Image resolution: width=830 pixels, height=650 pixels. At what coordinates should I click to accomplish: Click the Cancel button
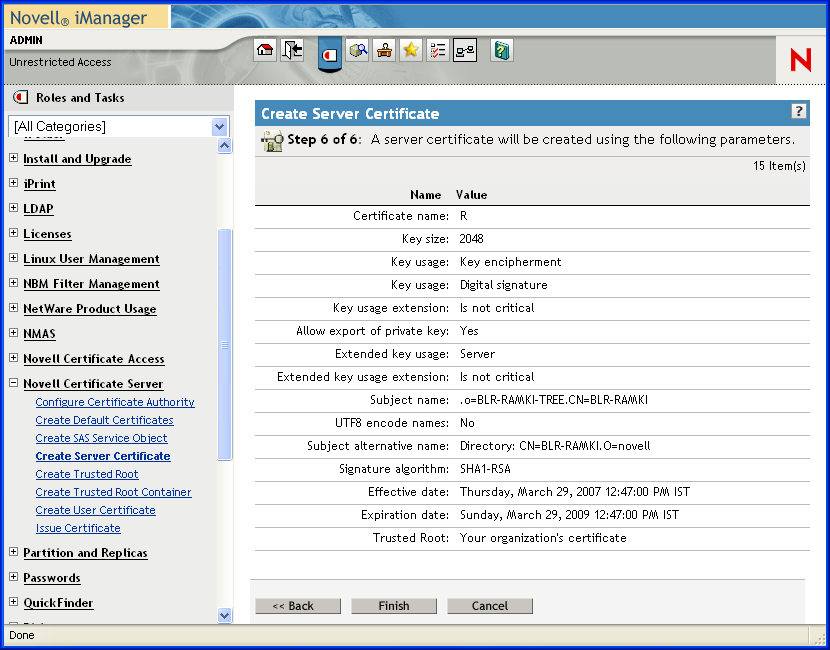point(489,606)
